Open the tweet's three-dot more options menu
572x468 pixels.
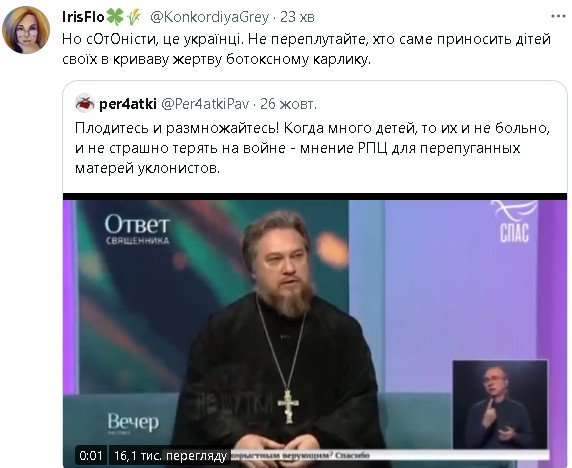(558, 17)
